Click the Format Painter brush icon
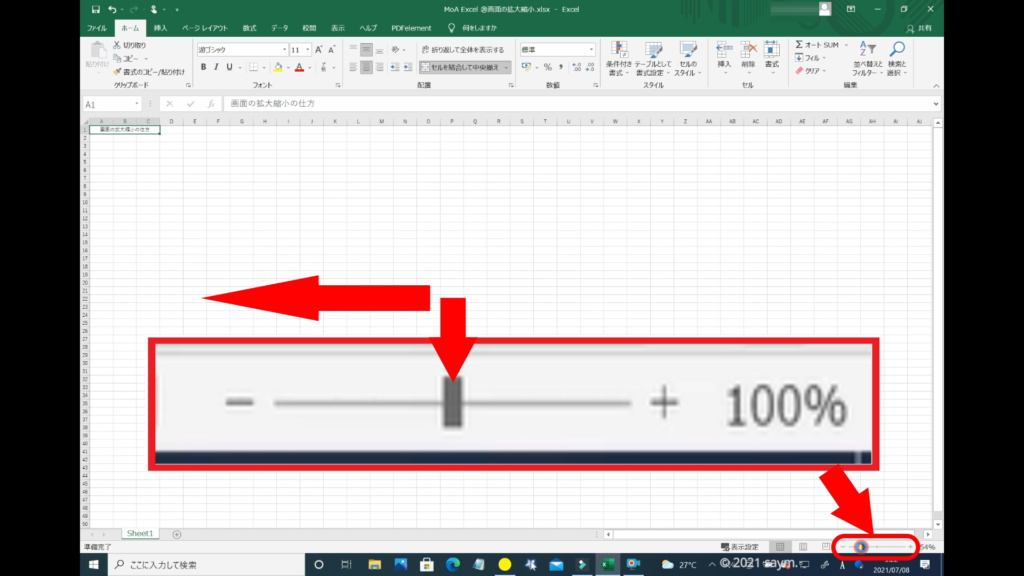The image size is (1024, 576). coord(118,72)
